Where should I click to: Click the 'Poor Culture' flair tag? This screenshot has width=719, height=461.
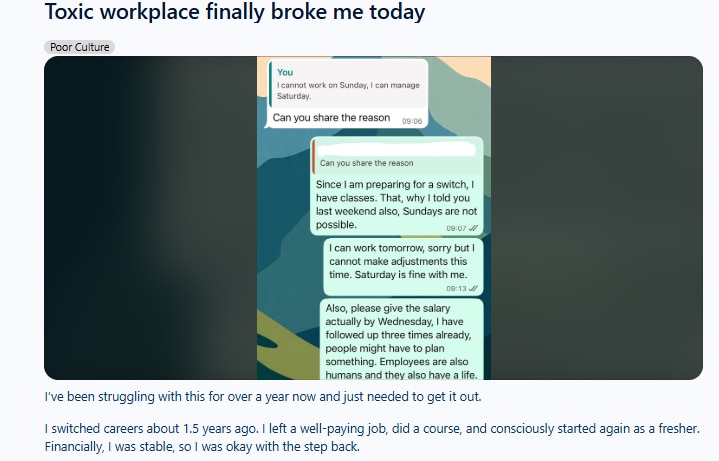[80, 47]
